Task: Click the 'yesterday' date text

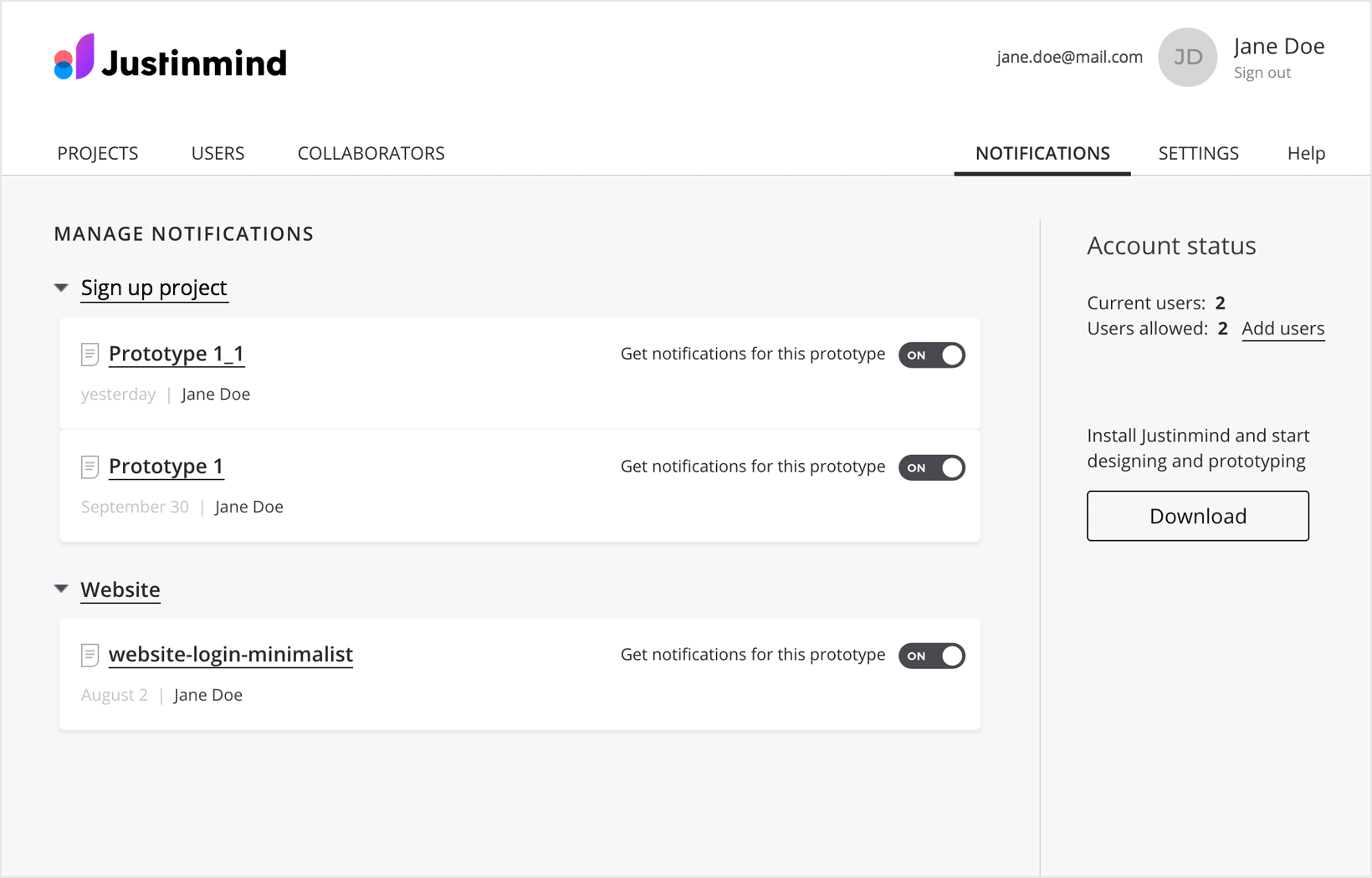Action: [x=118, y=395]
